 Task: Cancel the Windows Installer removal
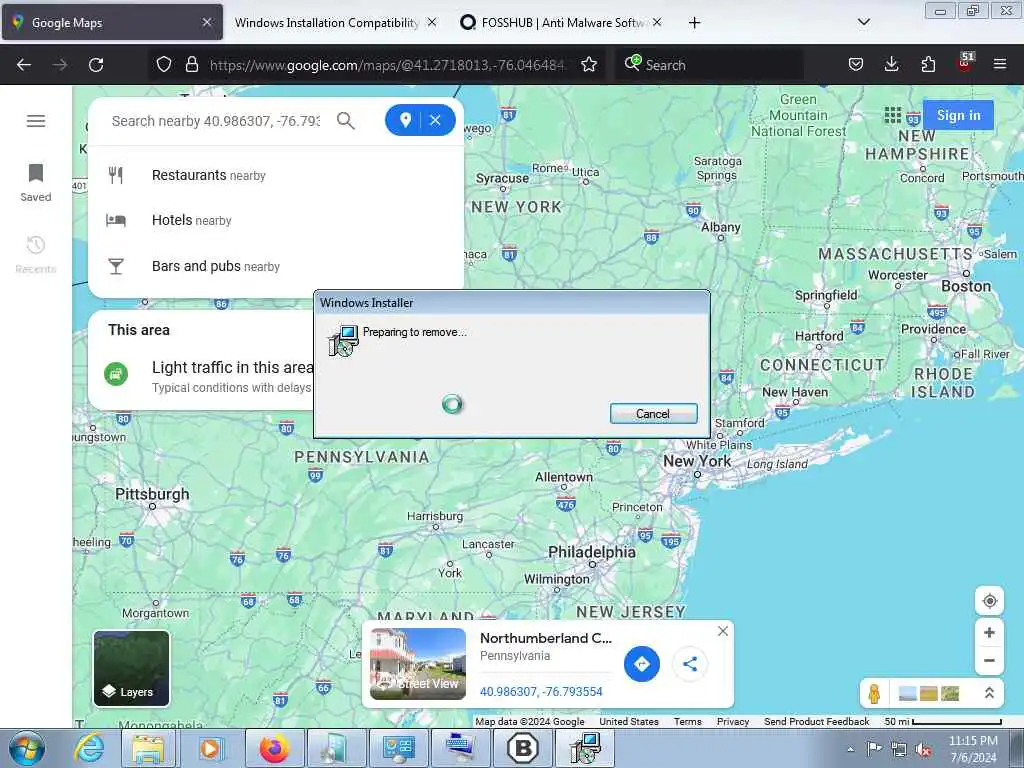coord(653,413)
